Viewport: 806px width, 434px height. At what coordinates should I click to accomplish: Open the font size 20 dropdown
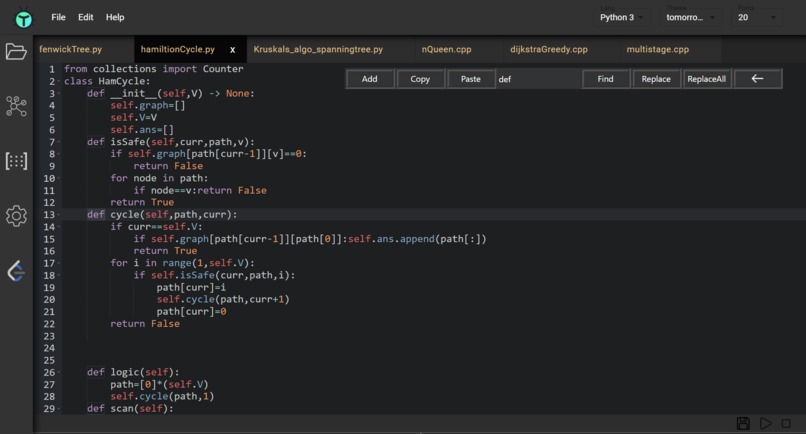click(756, 17)
